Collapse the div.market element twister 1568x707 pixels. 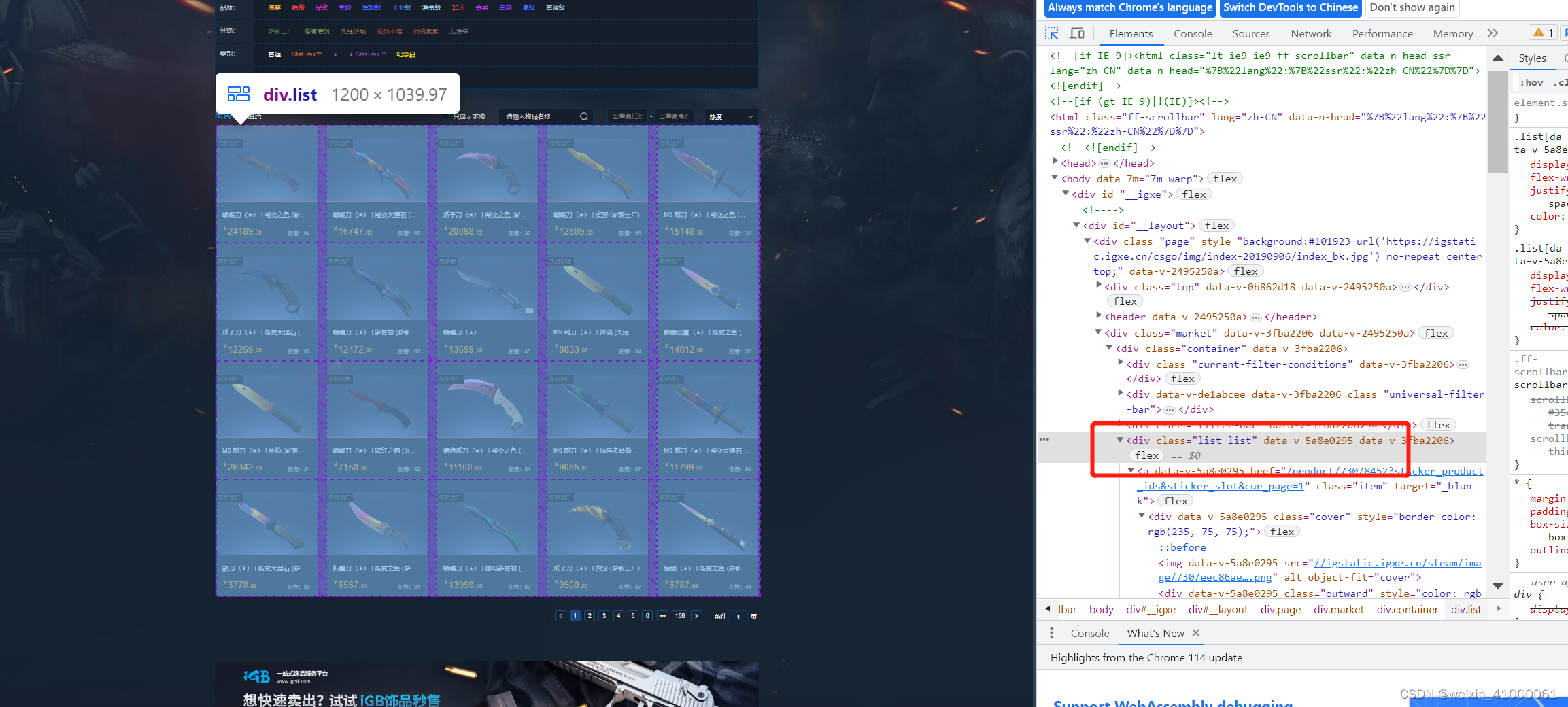[1098, 332]
